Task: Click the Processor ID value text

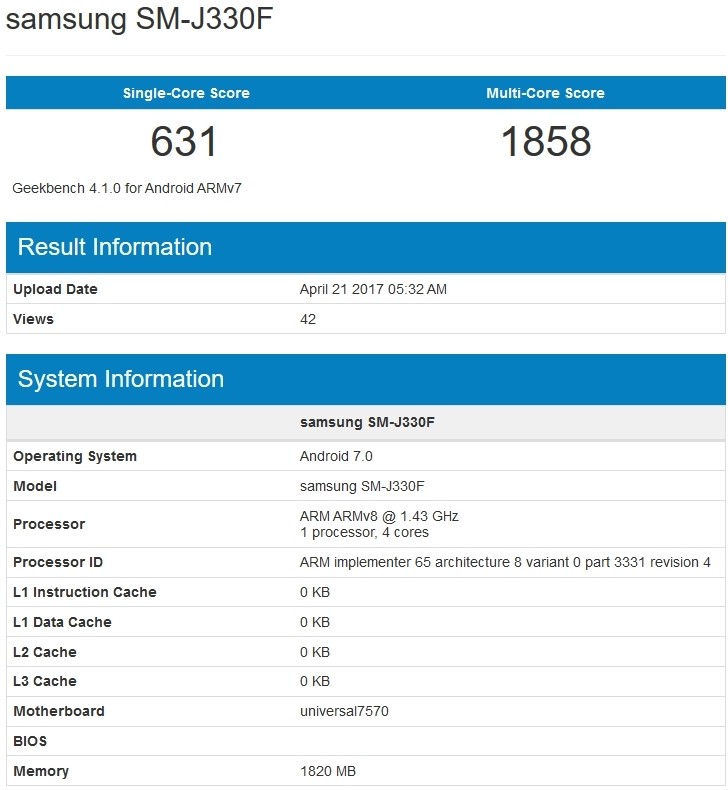Action: [x=505, y=562]
